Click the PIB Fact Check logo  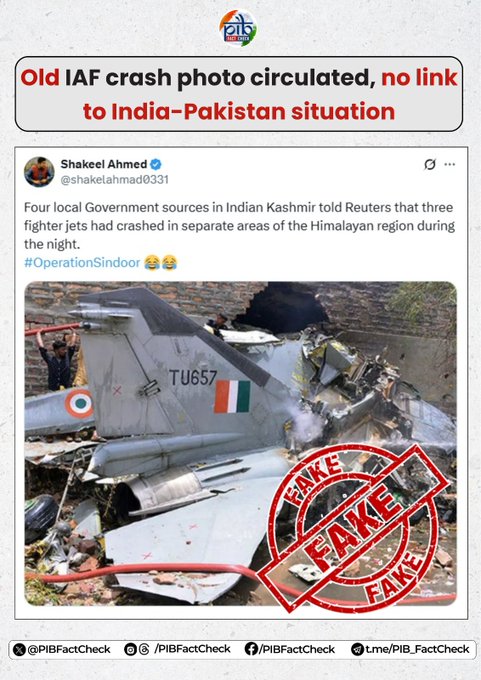click(x=237, y=28)
